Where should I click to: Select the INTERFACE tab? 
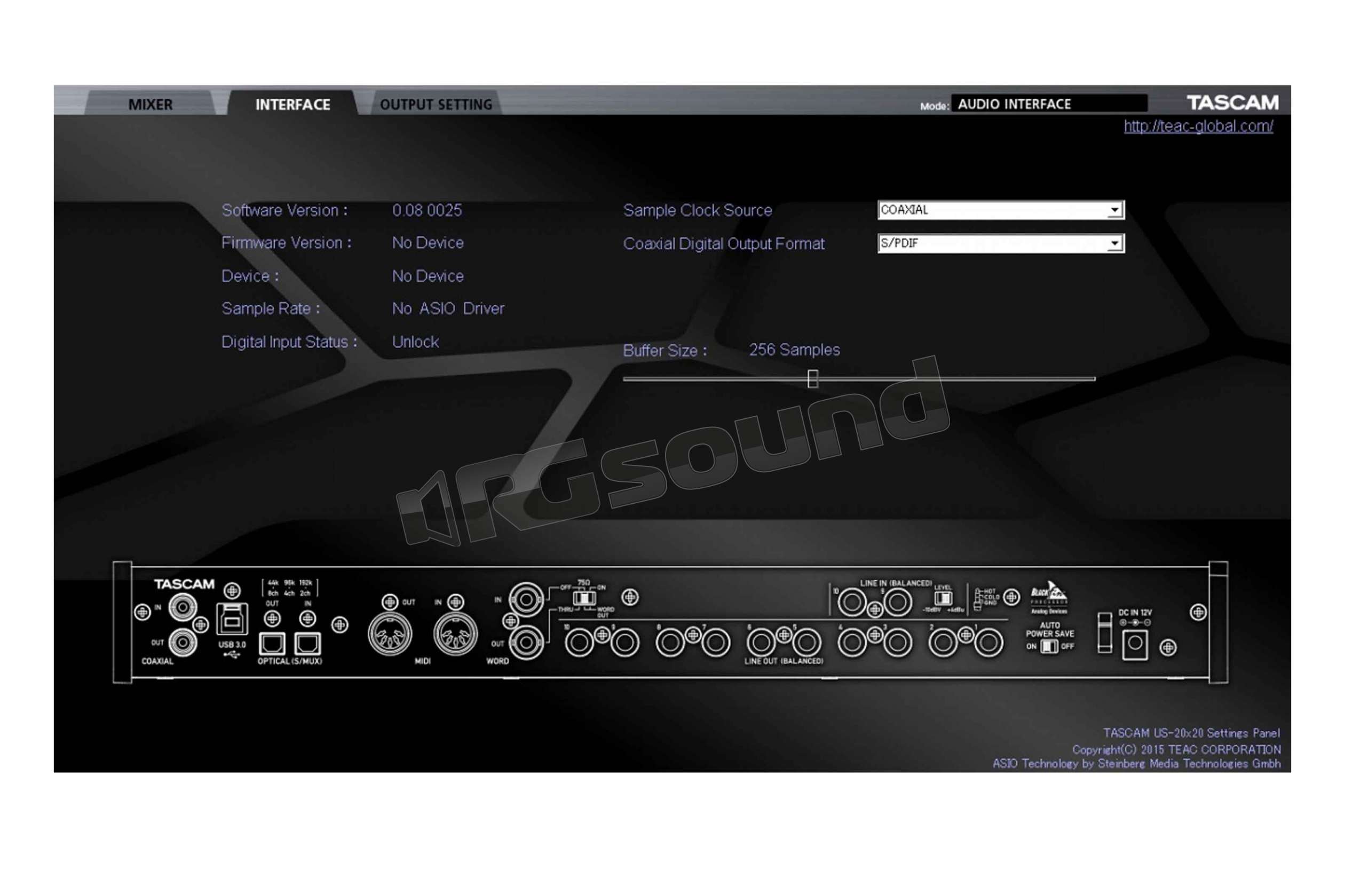292,104
